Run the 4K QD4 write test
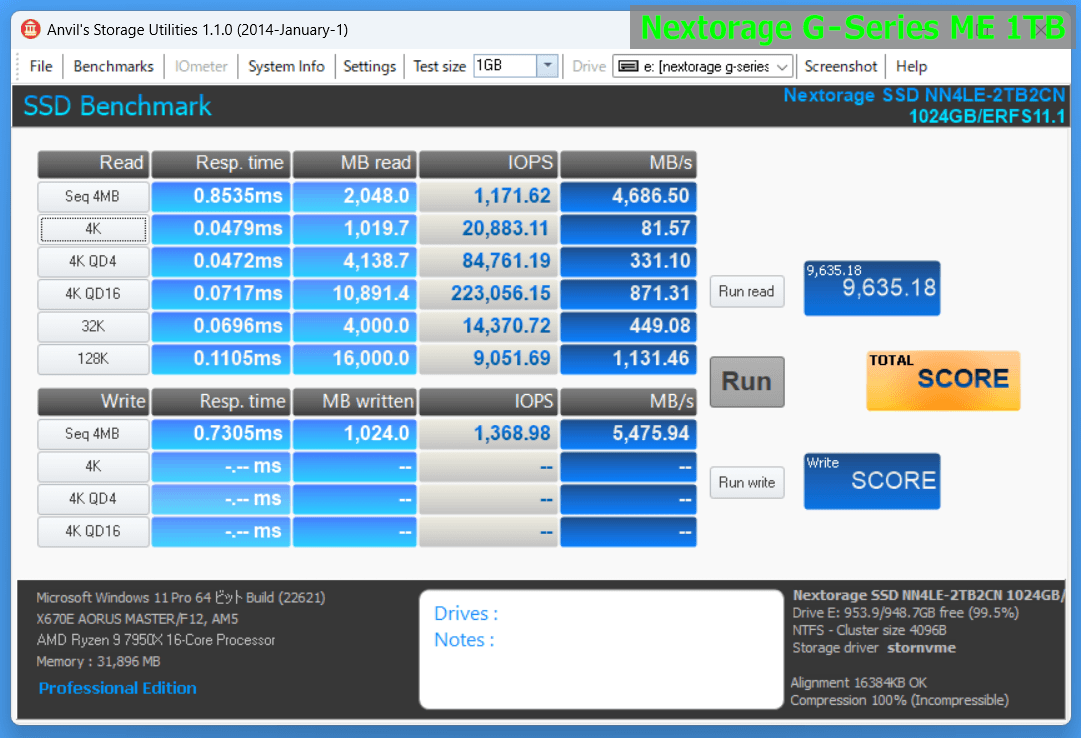The image size is (1081, 738). [x=93, y=499]
